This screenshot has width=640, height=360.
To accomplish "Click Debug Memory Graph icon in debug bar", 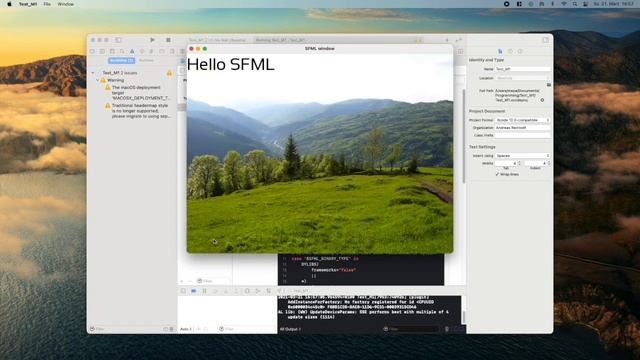I will point(258,291).
